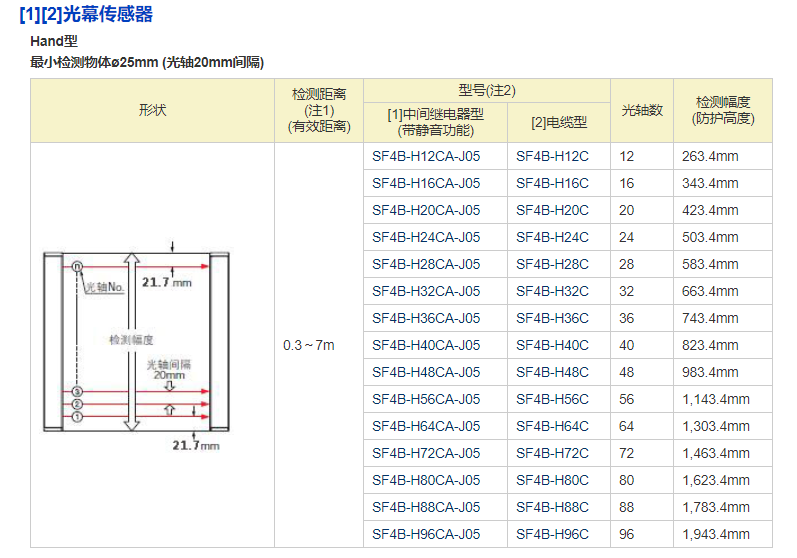This screenshot has width=797, height=558.
Task: Select the 0.3～7m detection distance cell
Action: click(x=308, y=345)
